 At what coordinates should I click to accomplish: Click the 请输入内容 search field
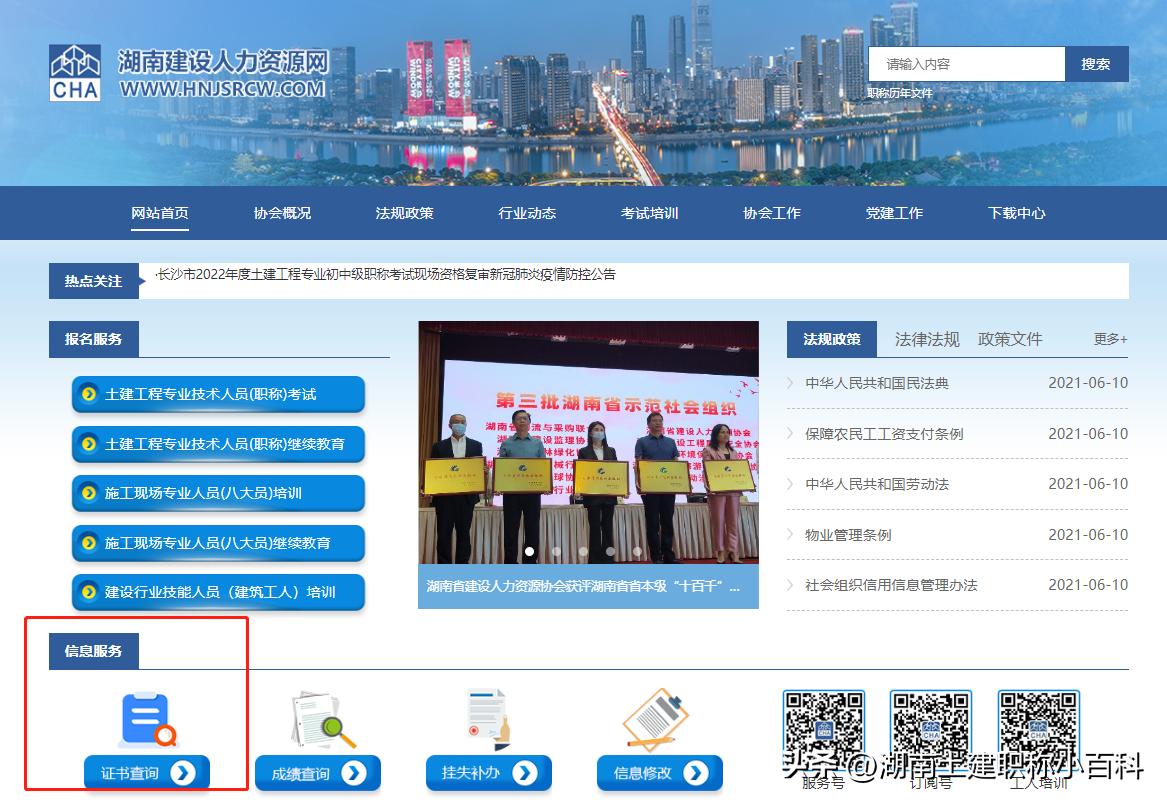tap(966, 63)
